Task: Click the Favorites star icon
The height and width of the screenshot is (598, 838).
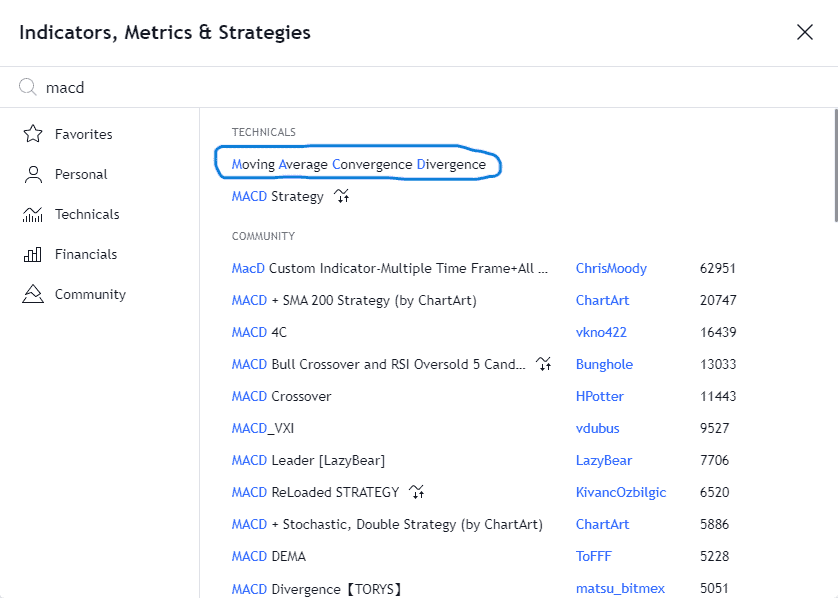Action: pyautogui.click(x=33, y=134)
